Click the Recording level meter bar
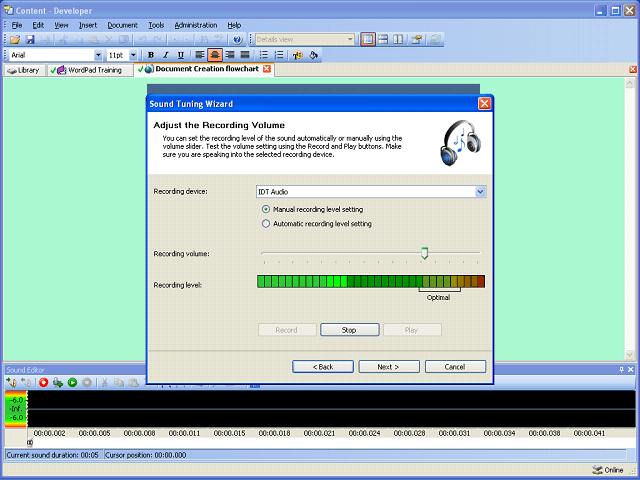Image resolution: width=640 pixels, height=480 pixels. click(371, 281)
